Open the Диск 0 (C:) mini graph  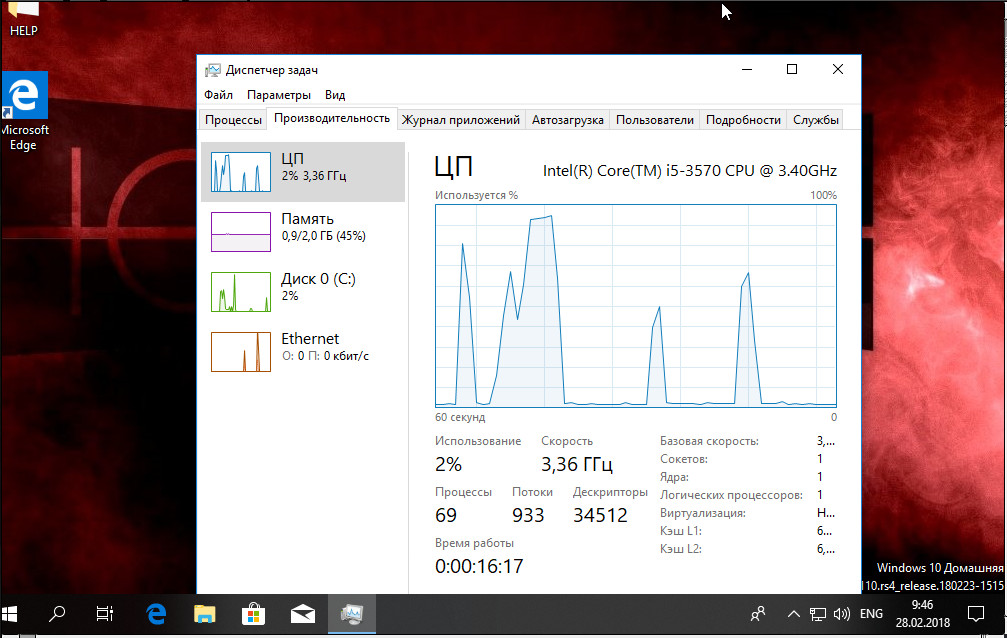pos(241,292)
